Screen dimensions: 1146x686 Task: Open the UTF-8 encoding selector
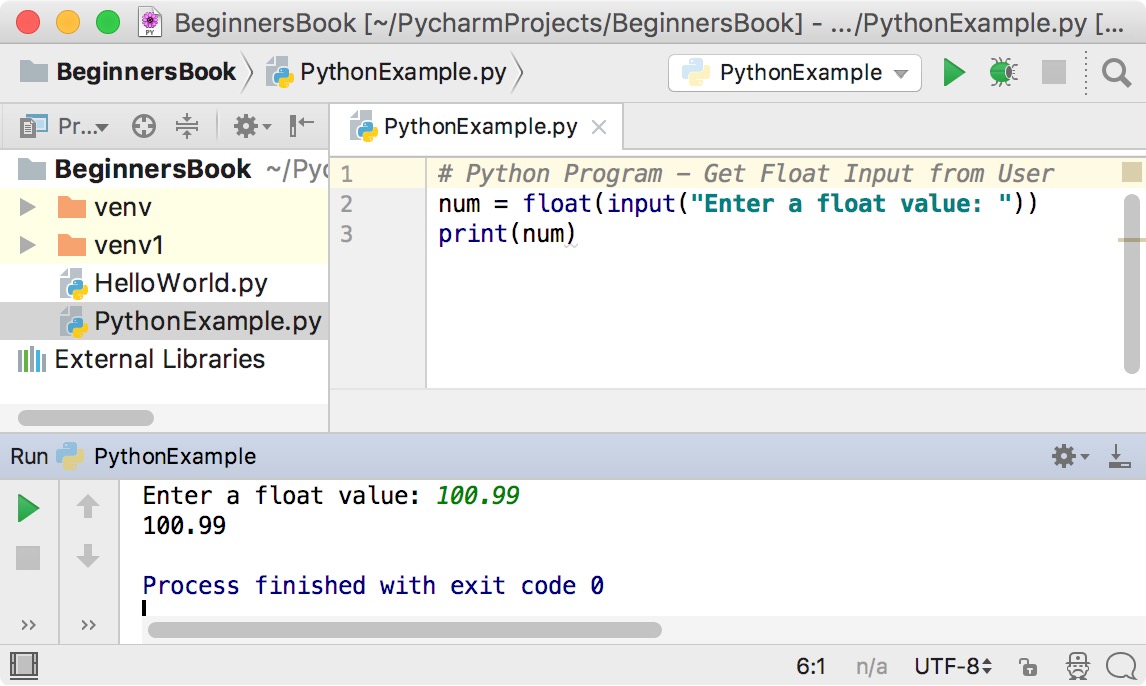(x=953, y=666)
